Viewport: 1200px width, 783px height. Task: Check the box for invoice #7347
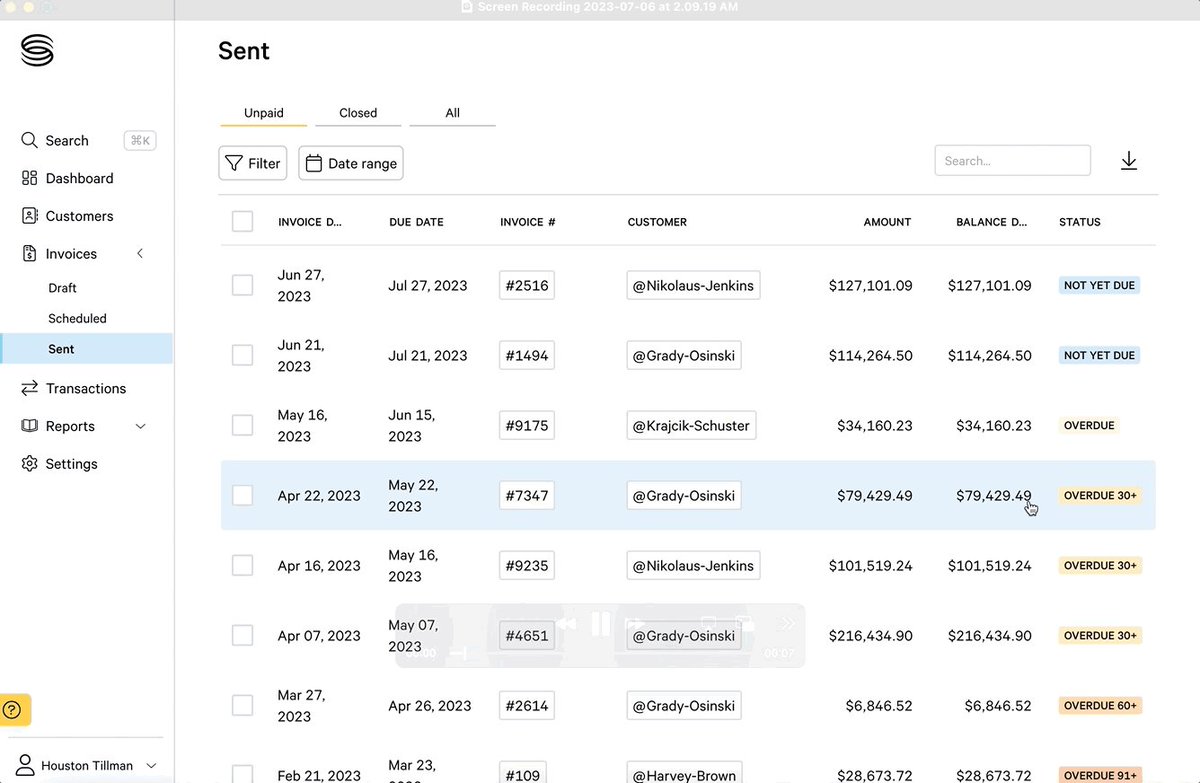coord(242,495)
